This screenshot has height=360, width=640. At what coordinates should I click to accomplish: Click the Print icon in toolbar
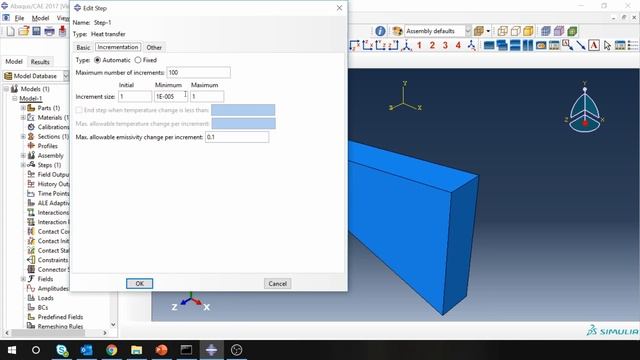point(49,31)
